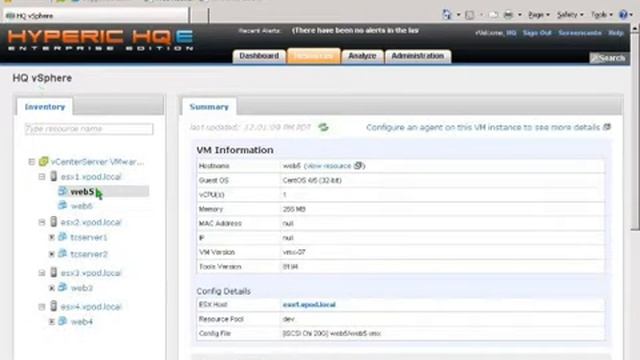Screen dimensions: 640x360
Task: Expand the web4 node
Action: [52, 322]
